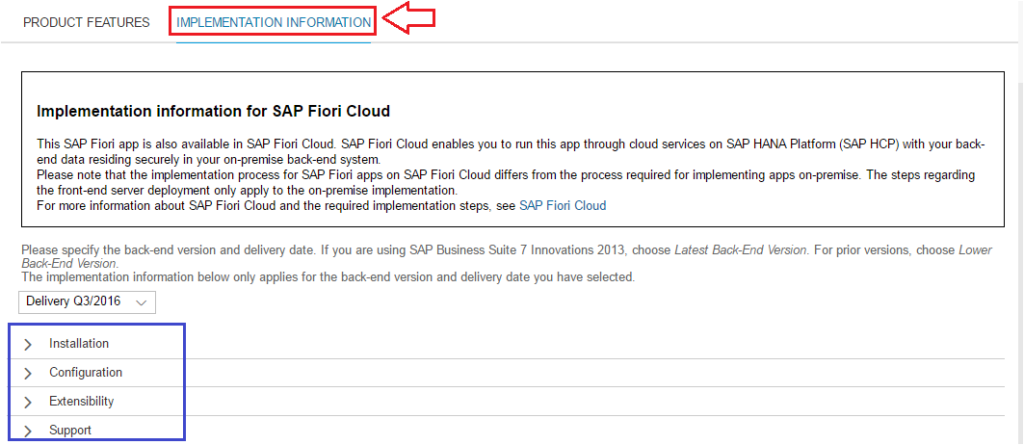
Task: Expand the Configuration section chevron
Action: pyautogui.click(x=27, y=373)
